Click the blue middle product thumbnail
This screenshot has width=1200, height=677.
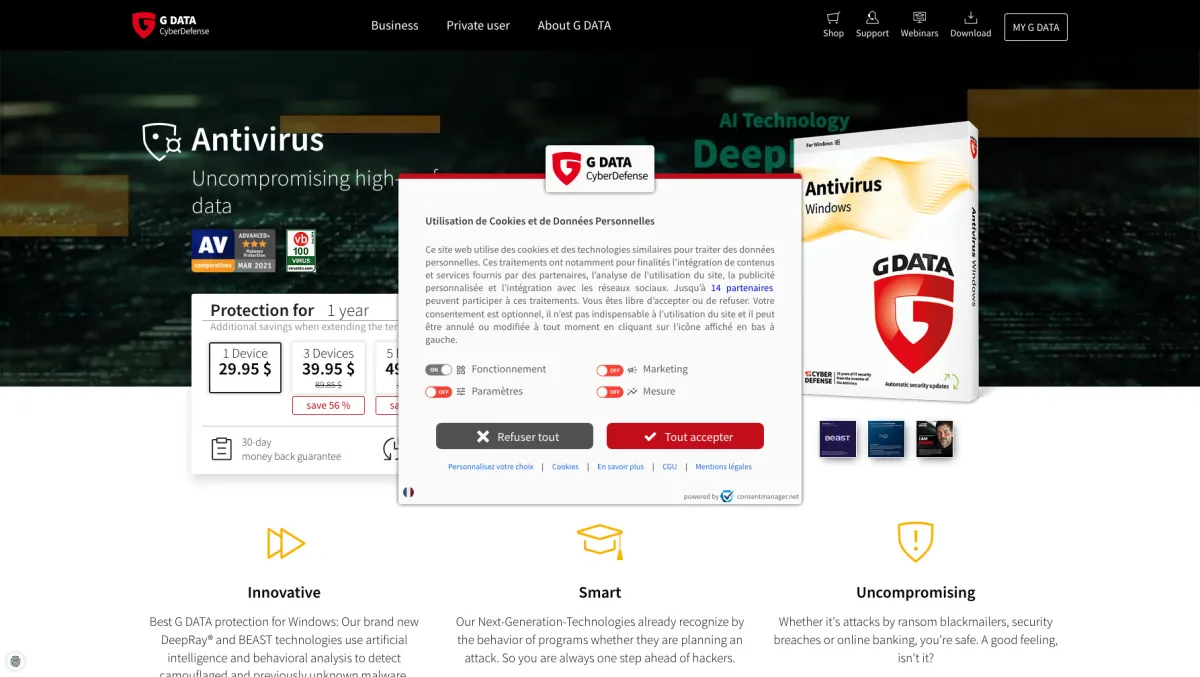click(886, 438)
